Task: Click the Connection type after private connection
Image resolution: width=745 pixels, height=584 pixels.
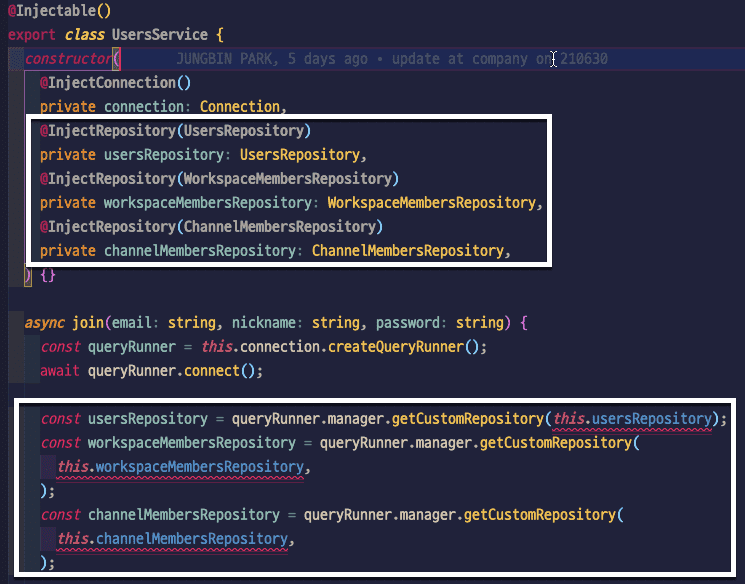Action: tap(239, 106)
